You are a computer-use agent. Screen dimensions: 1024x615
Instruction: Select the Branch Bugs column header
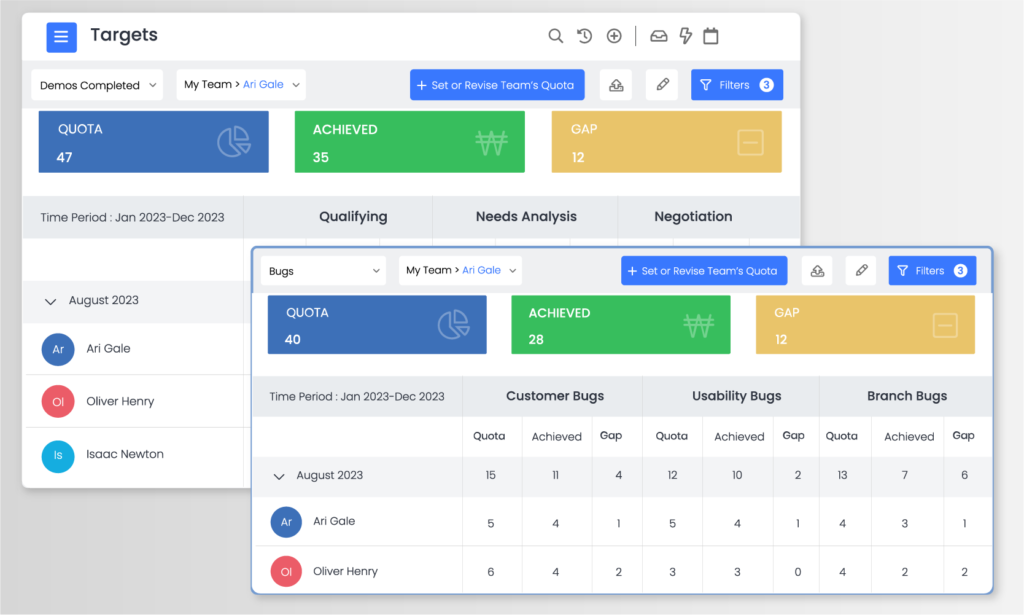[x=907, y=396]
